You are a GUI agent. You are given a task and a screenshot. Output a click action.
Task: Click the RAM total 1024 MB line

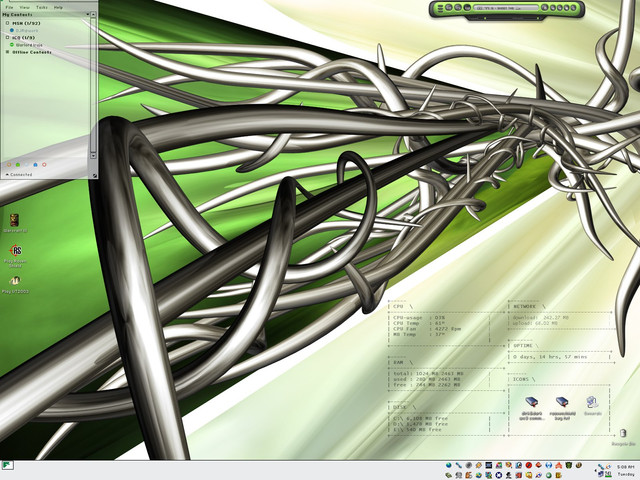[428, 373]
